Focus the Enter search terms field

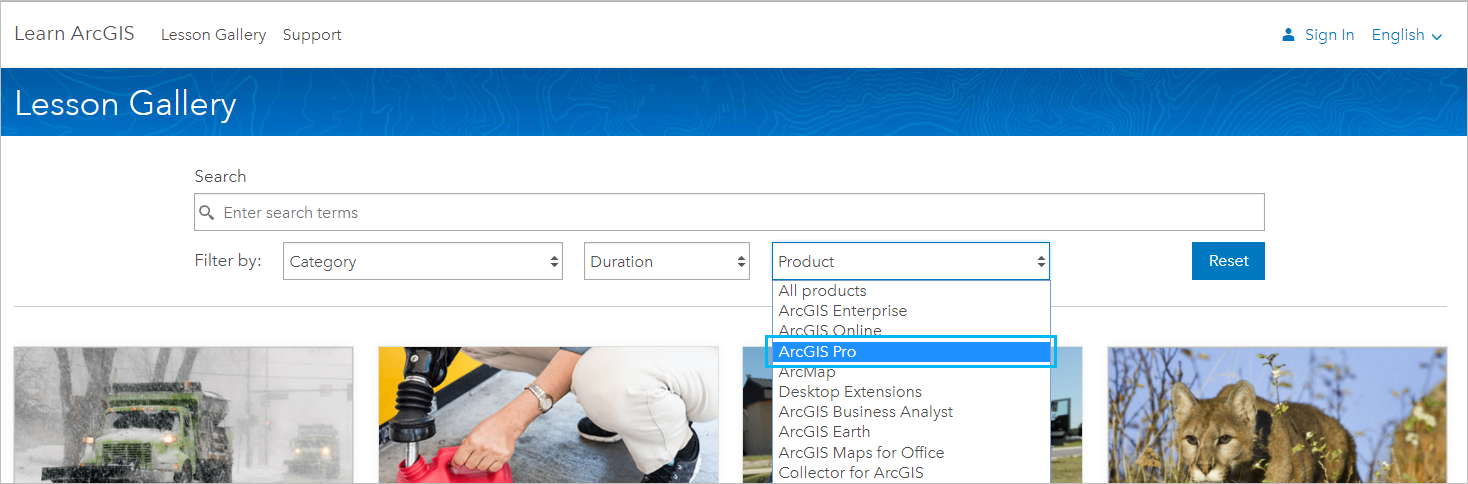729,213
